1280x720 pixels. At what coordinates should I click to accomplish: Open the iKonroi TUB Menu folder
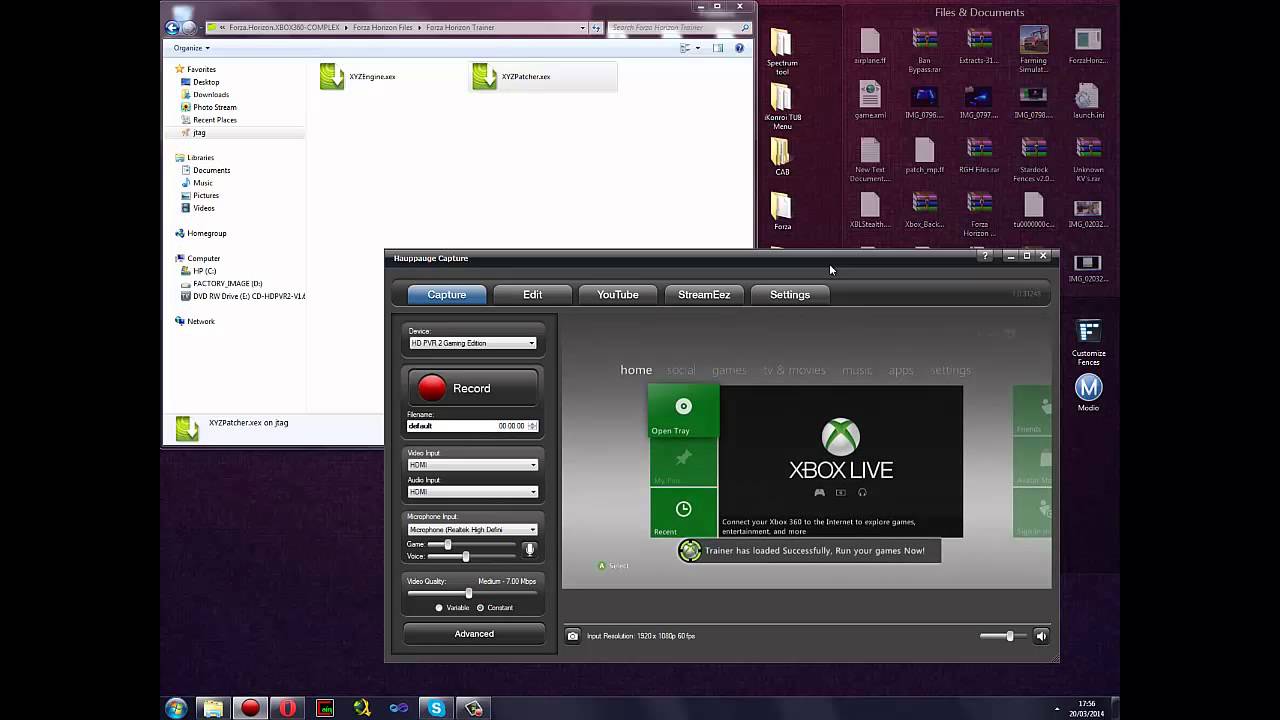782,107
